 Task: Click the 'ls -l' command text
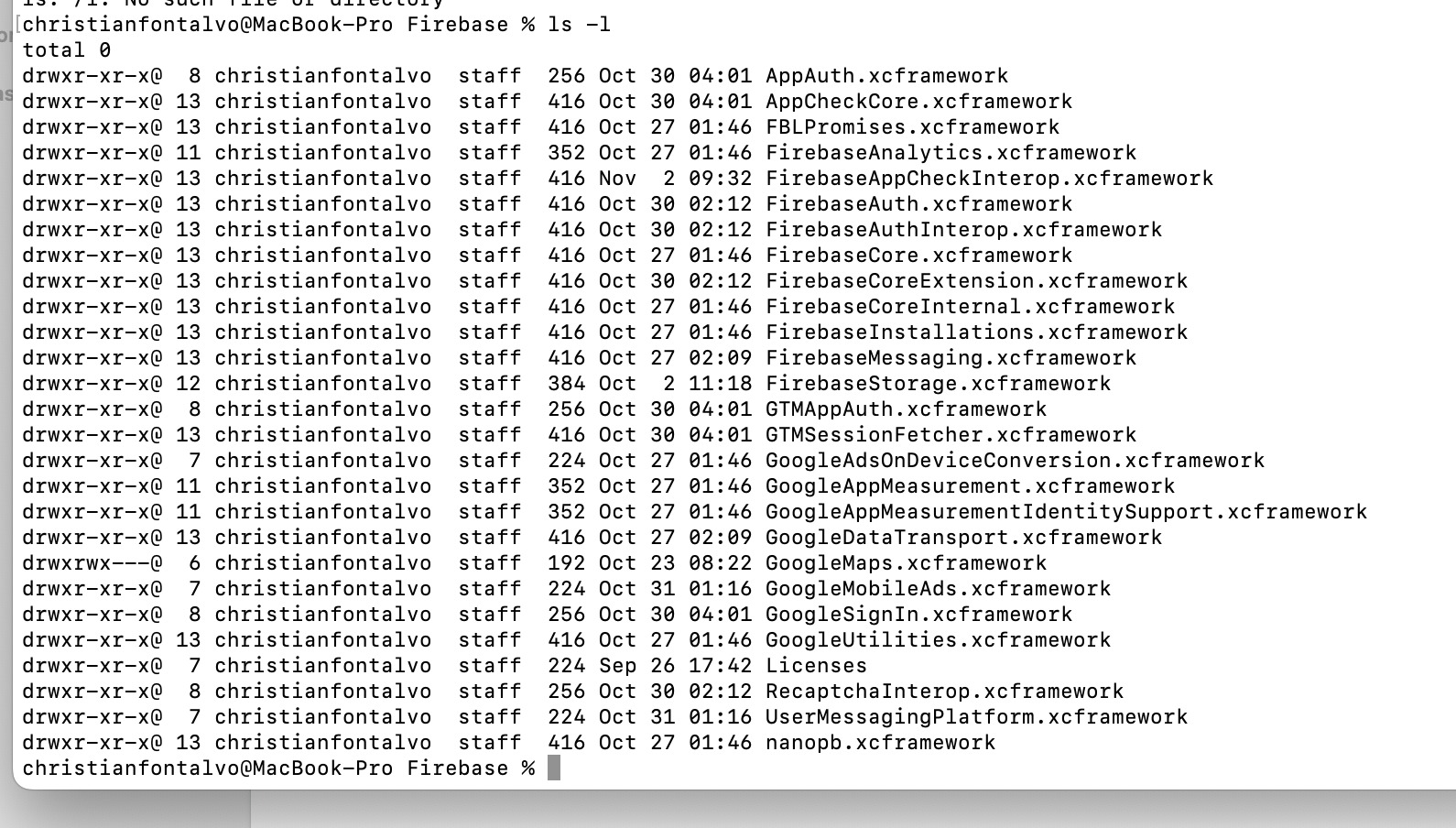[x=580, y=25]
